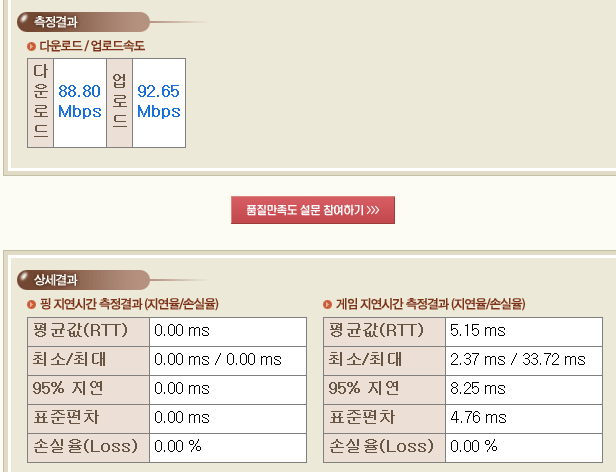
Task: Click the vertical 다운로드 label cell
Action: [40, 102]
